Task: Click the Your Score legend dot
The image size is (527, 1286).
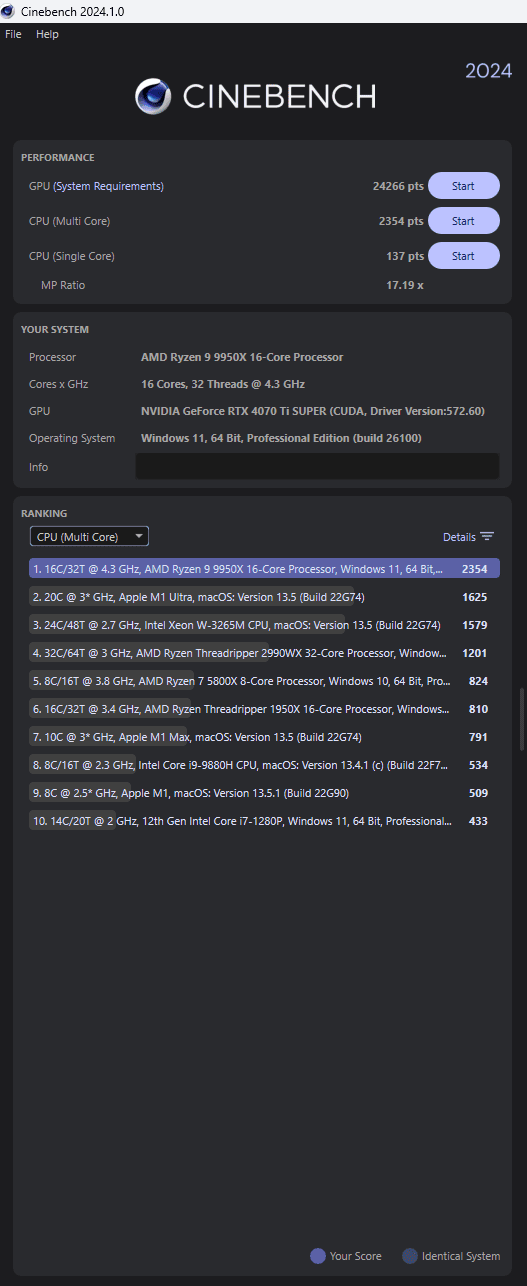Action: coord(318,1256)
